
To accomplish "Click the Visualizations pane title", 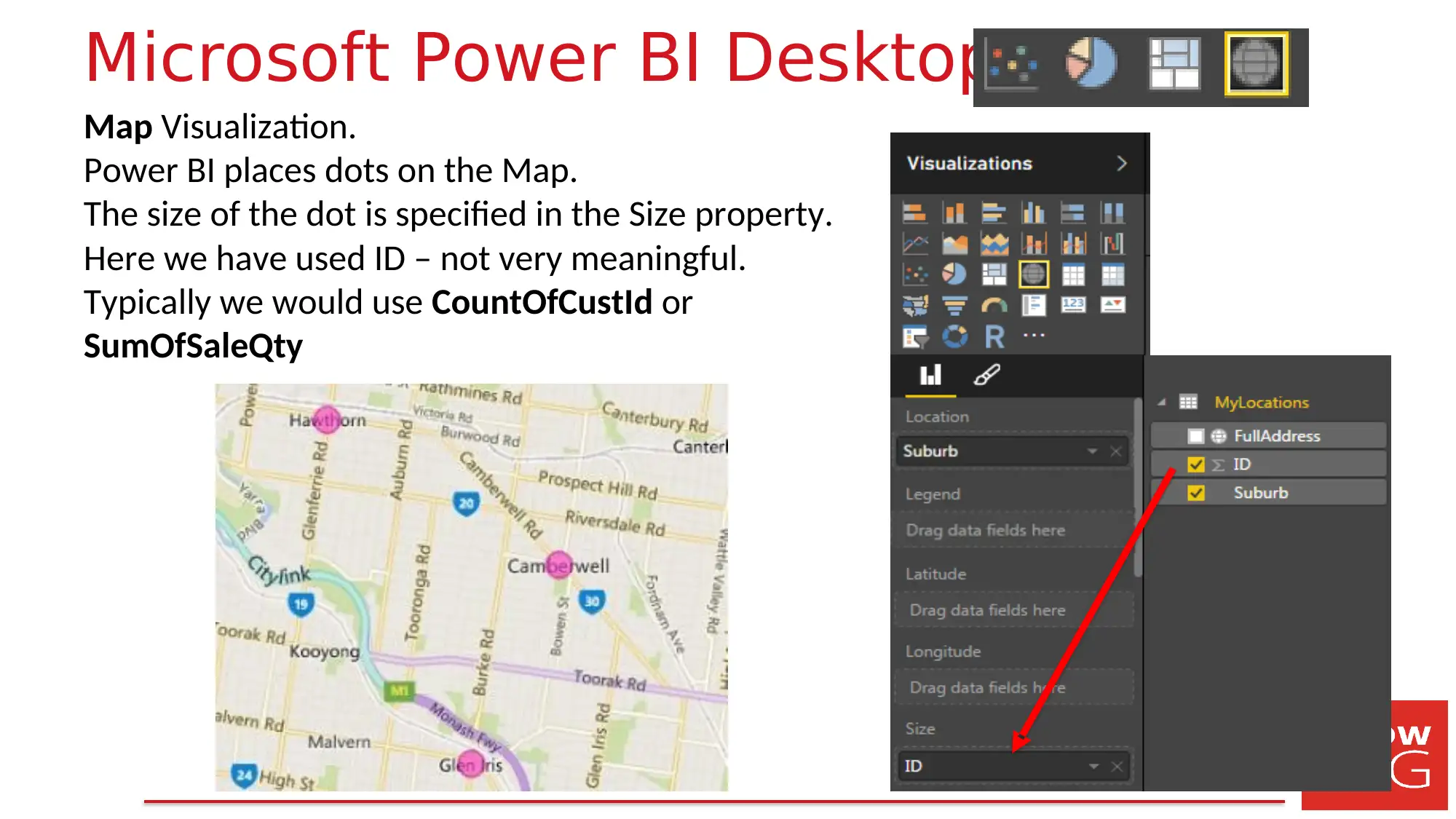I will click(970, 163).
